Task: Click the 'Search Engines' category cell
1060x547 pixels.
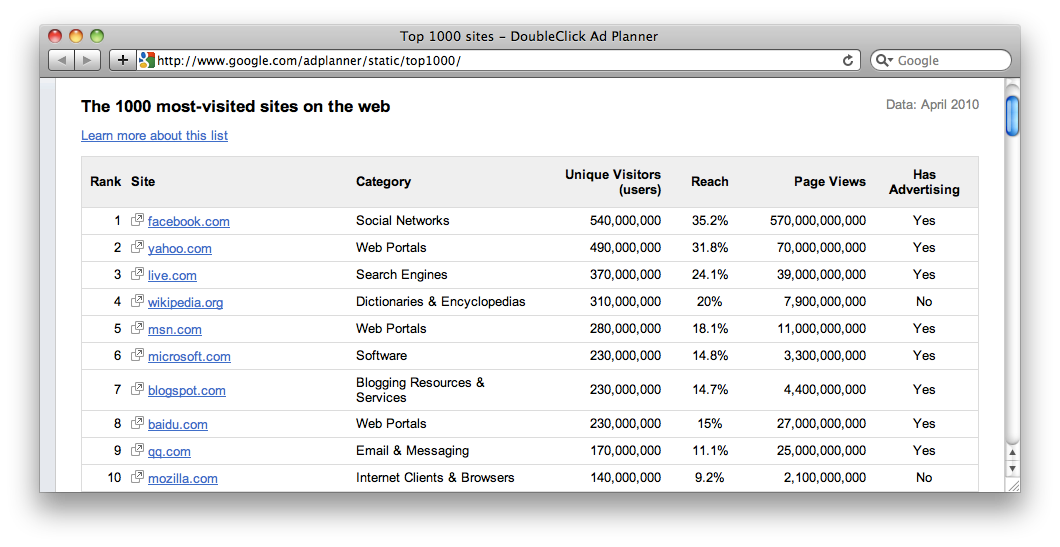Action: (x=402, y=275)
